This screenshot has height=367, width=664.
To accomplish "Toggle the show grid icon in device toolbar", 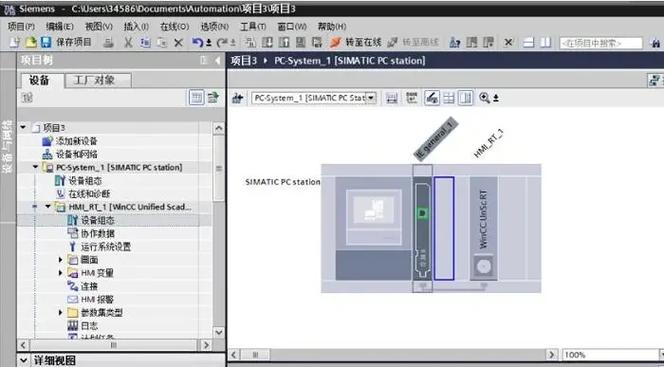I will (x=449, y=98).
